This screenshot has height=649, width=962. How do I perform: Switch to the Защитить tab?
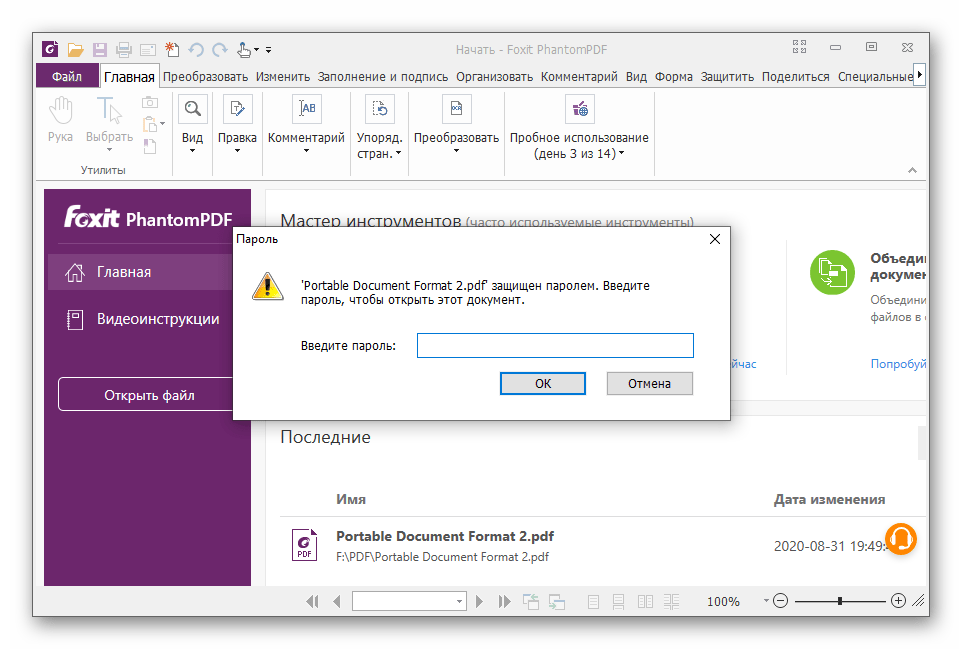(x=727, y=76)
